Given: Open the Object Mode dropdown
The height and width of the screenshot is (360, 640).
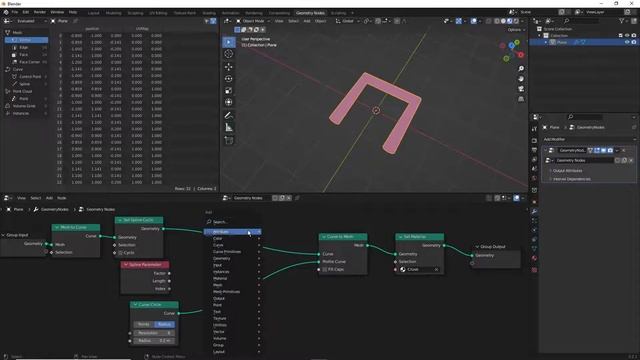Looking at the screenshot, I should pos(253,21).
